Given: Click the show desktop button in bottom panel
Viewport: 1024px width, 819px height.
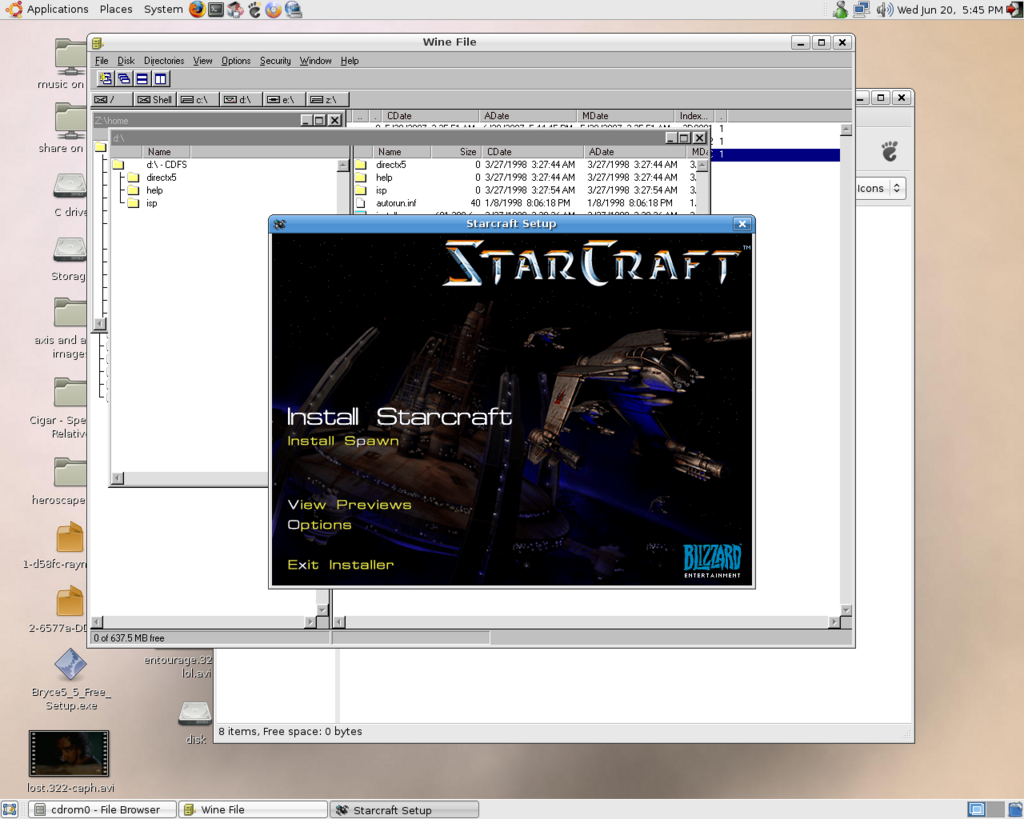Looking at the screenshot, I should 9,810.
